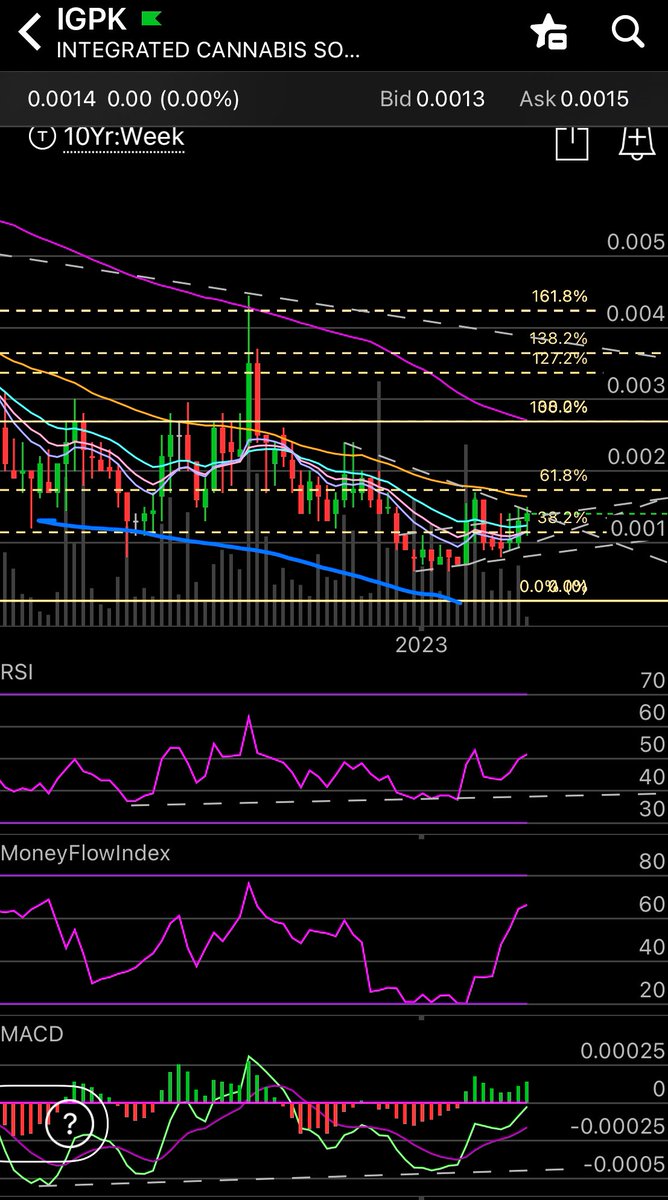Tap the MACD -0.00025 axis label
Screen dimensions: 668x1200
tap(619, 1127)
